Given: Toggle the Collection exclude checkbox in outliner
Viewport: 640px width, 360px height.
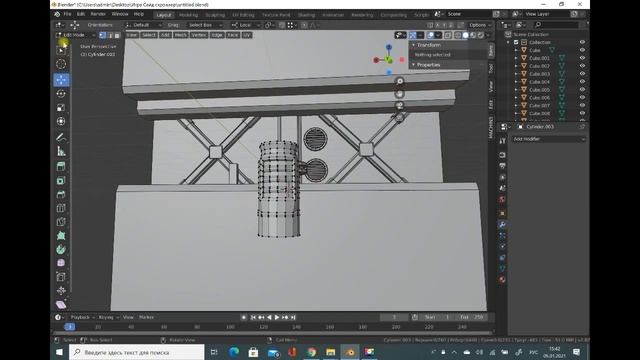Looking at the screenshot, I should tap(516, 42).
